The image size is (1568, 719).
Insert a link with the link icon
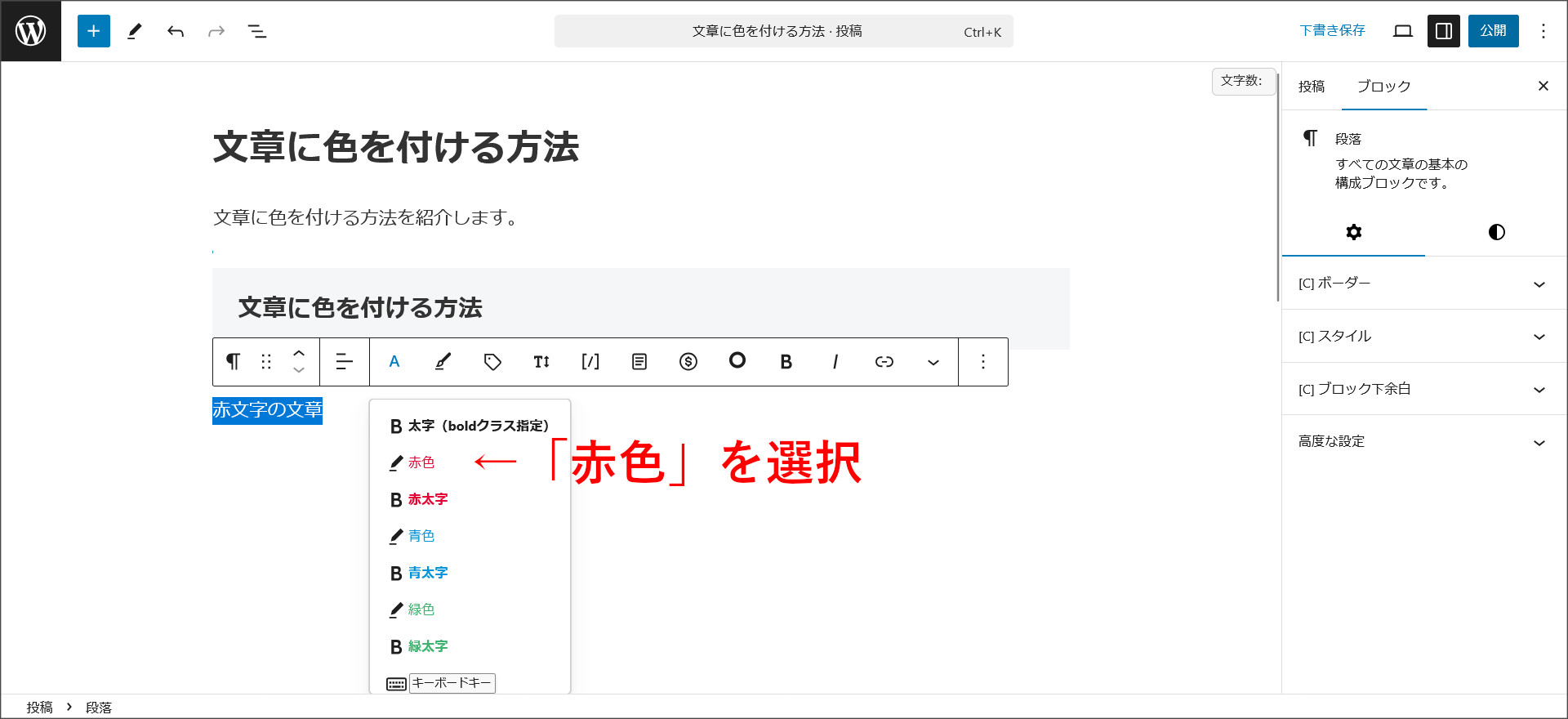(884, 362)
